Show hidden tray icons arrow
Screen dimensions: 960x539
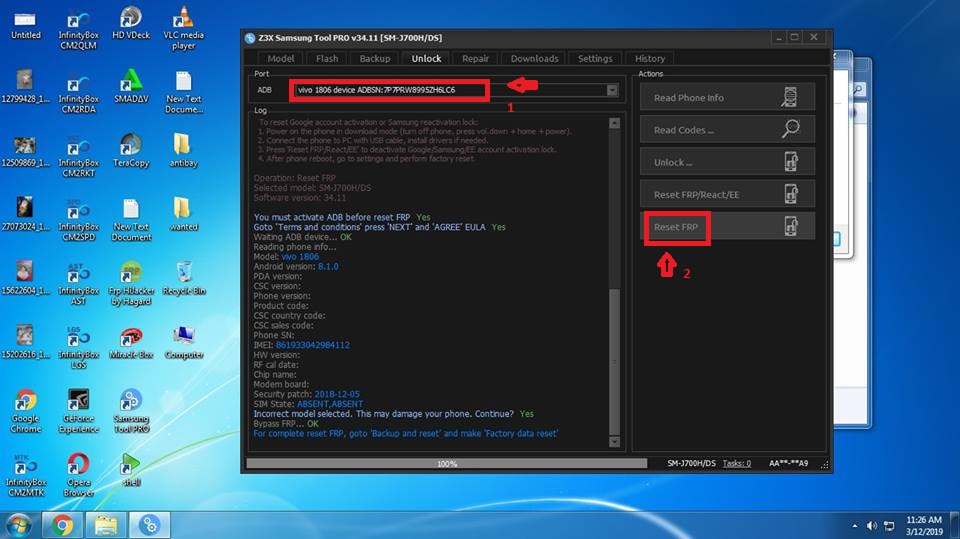click(x=854, y=526)
